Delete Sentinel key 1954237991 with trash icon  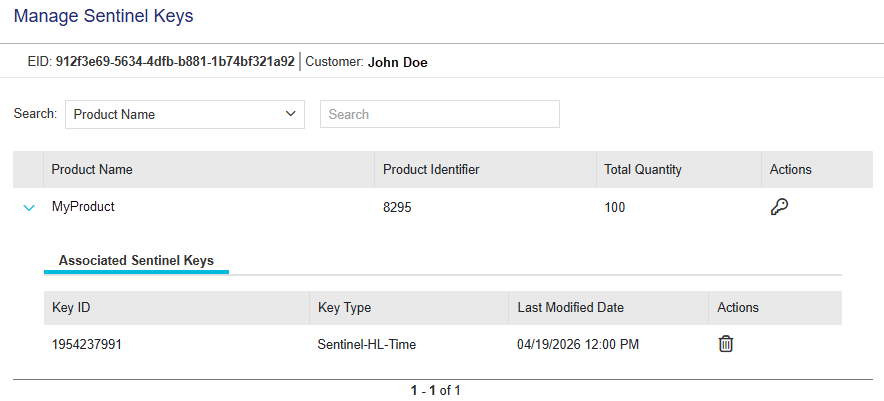tap(726, 344)
